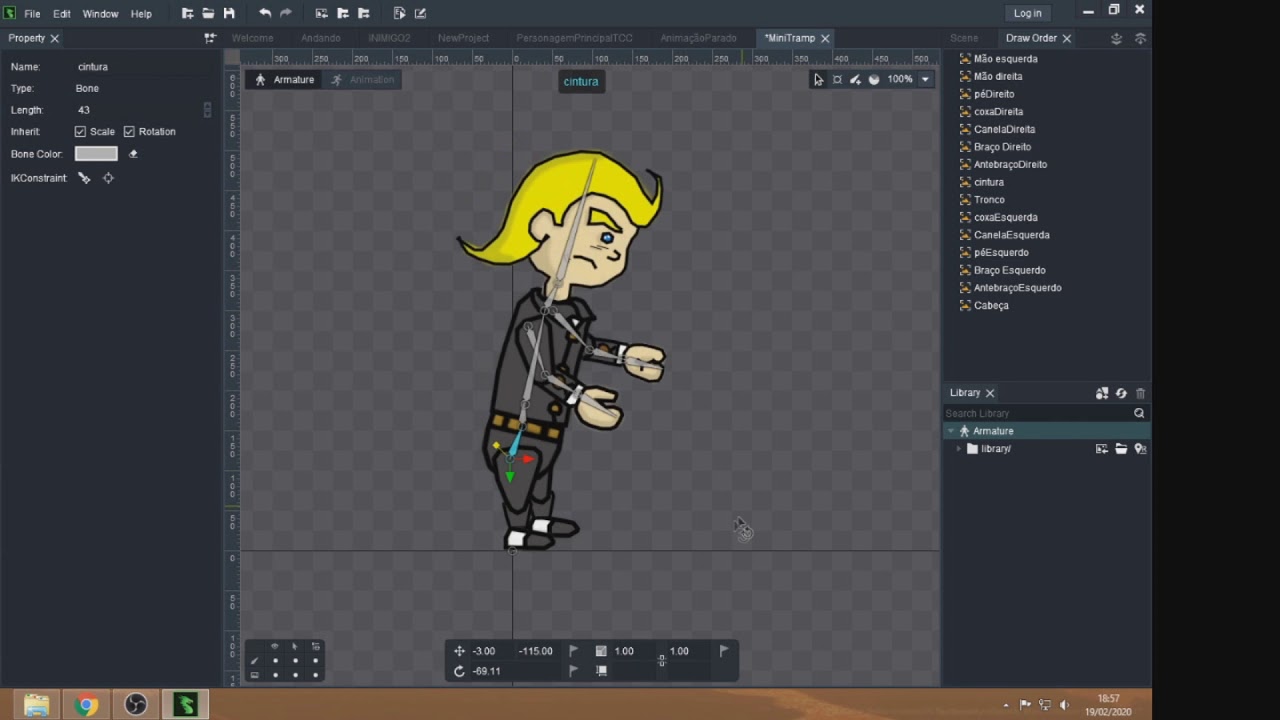Click the New Project icon in toolbar
The image size is (1280, 720).
point(187,13)
